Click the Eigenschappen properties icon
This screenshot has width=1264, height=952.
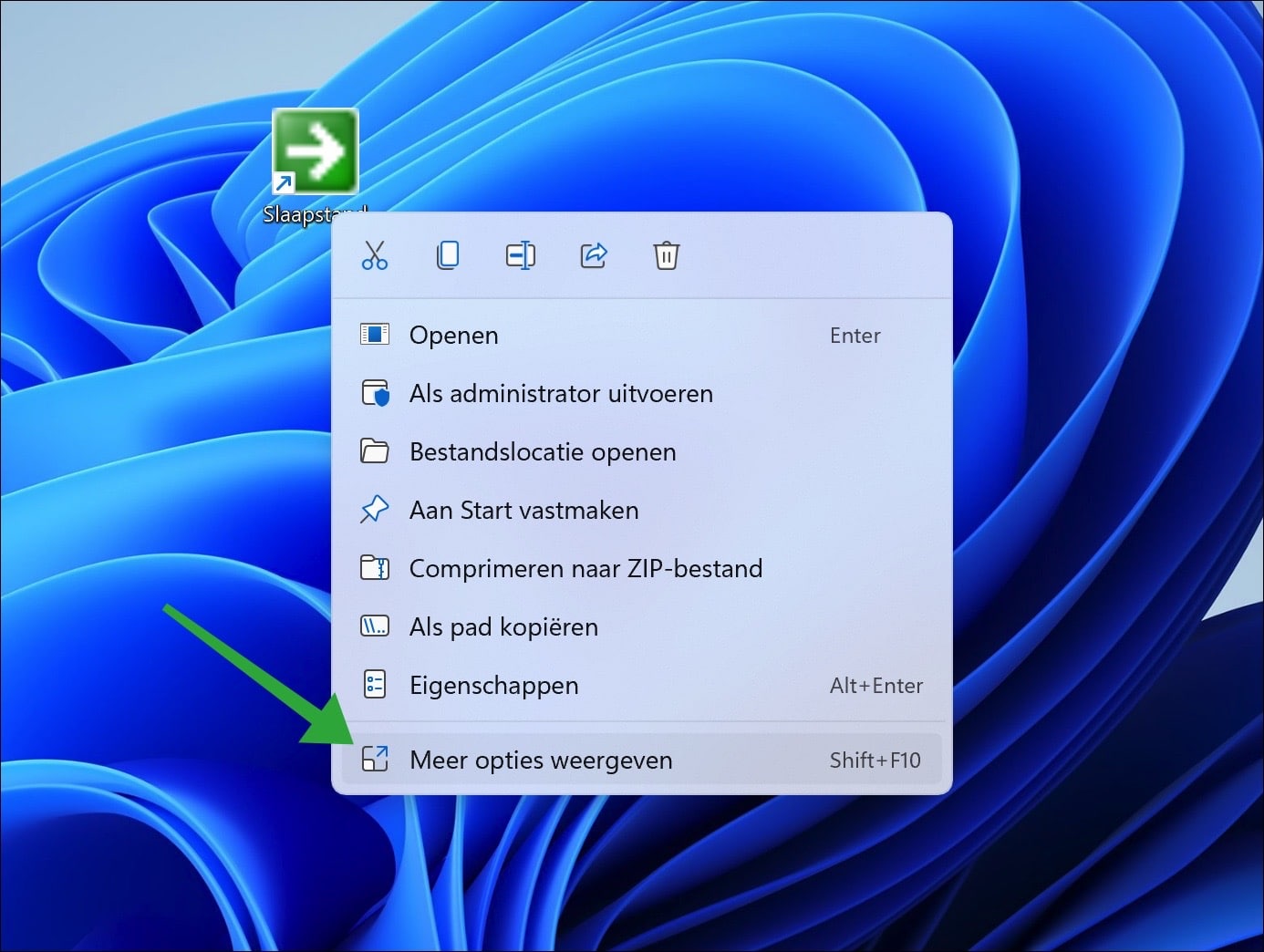click(375, 685)
